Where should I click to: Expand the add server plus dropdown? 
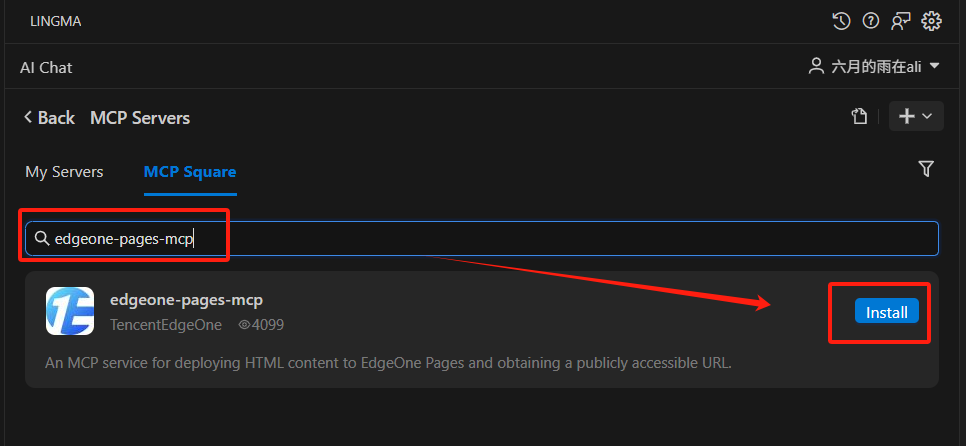tap(916, 116)
